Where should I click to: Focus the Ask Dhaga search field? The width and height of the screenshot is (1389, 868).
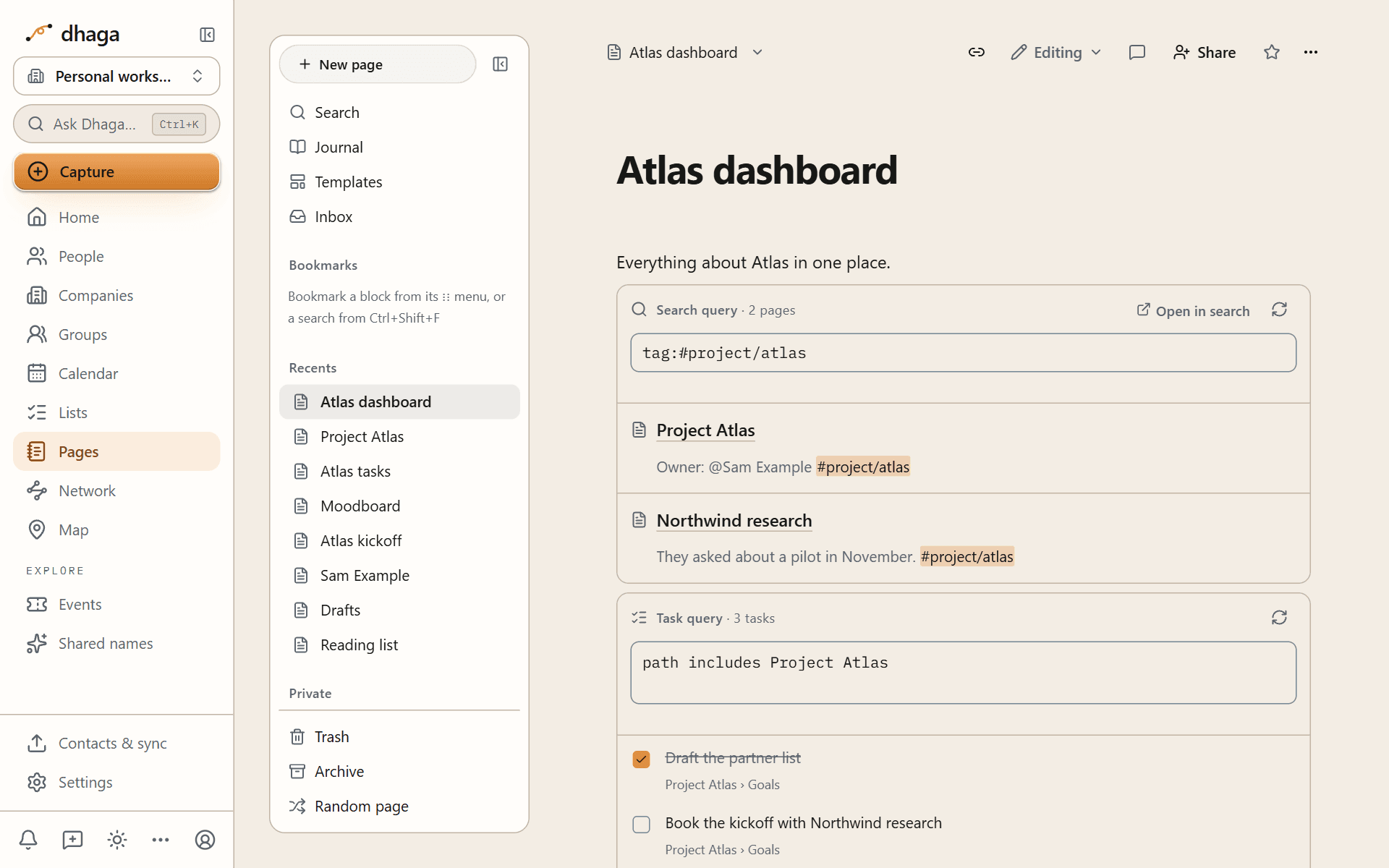coord(116,124)
